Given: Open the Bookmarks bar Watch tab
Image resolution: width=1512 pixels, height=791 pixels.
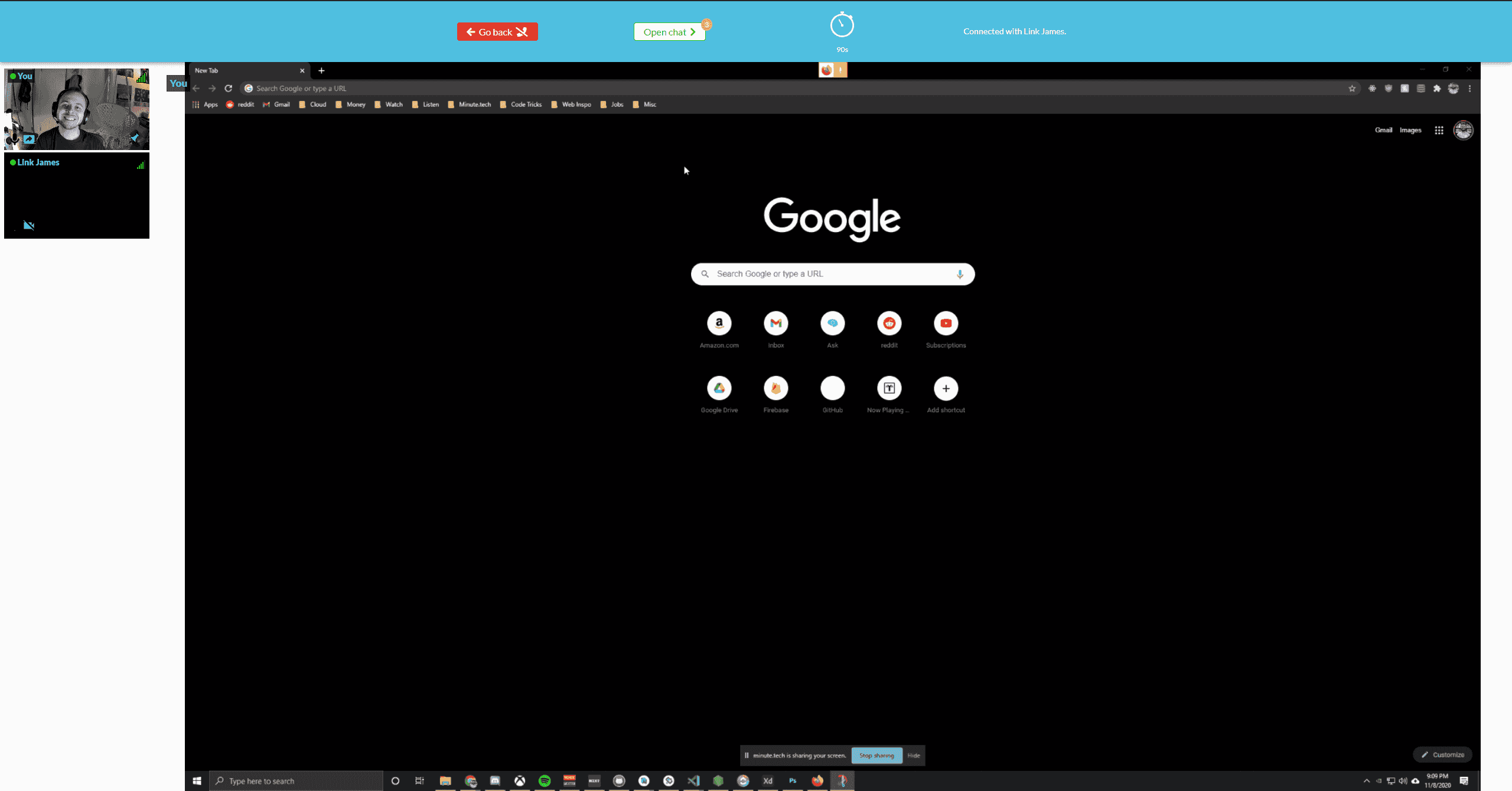Looking at the screenshot, I should coord(394,104).
